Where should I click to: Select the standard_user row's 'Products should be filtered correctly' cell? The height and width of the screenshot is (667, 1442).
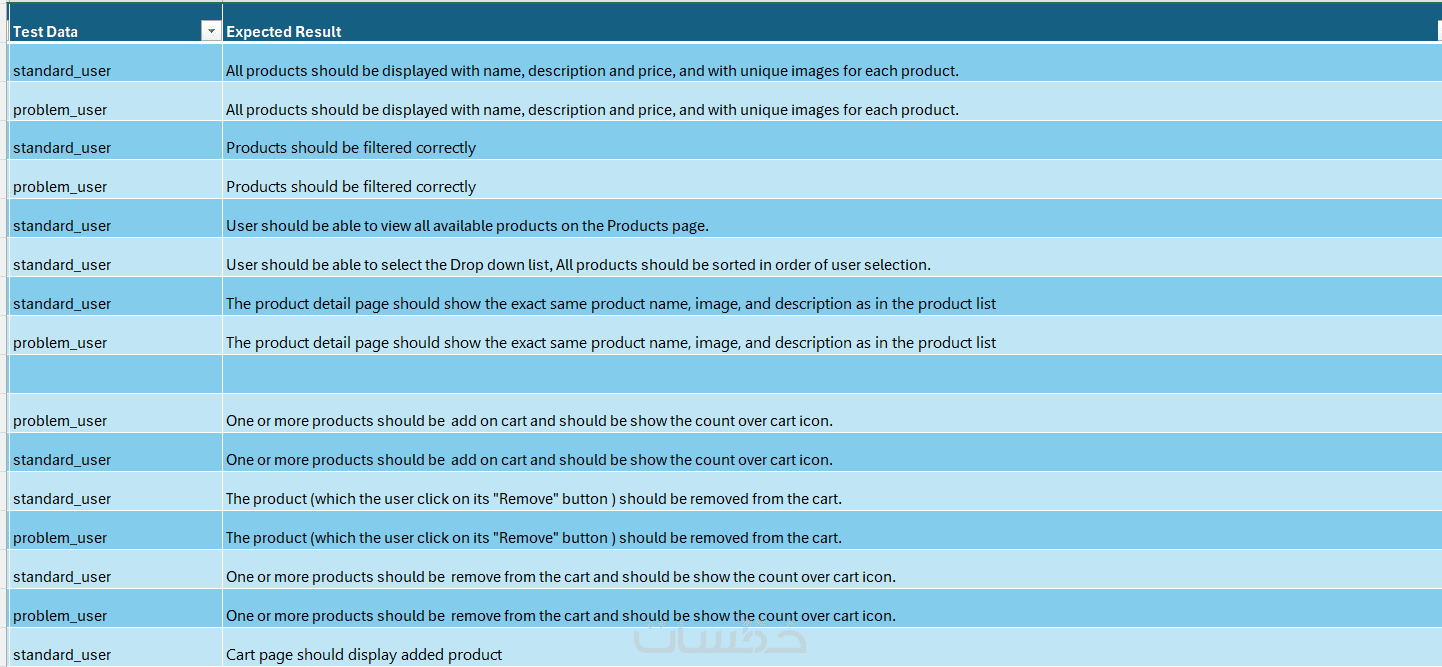351,148
